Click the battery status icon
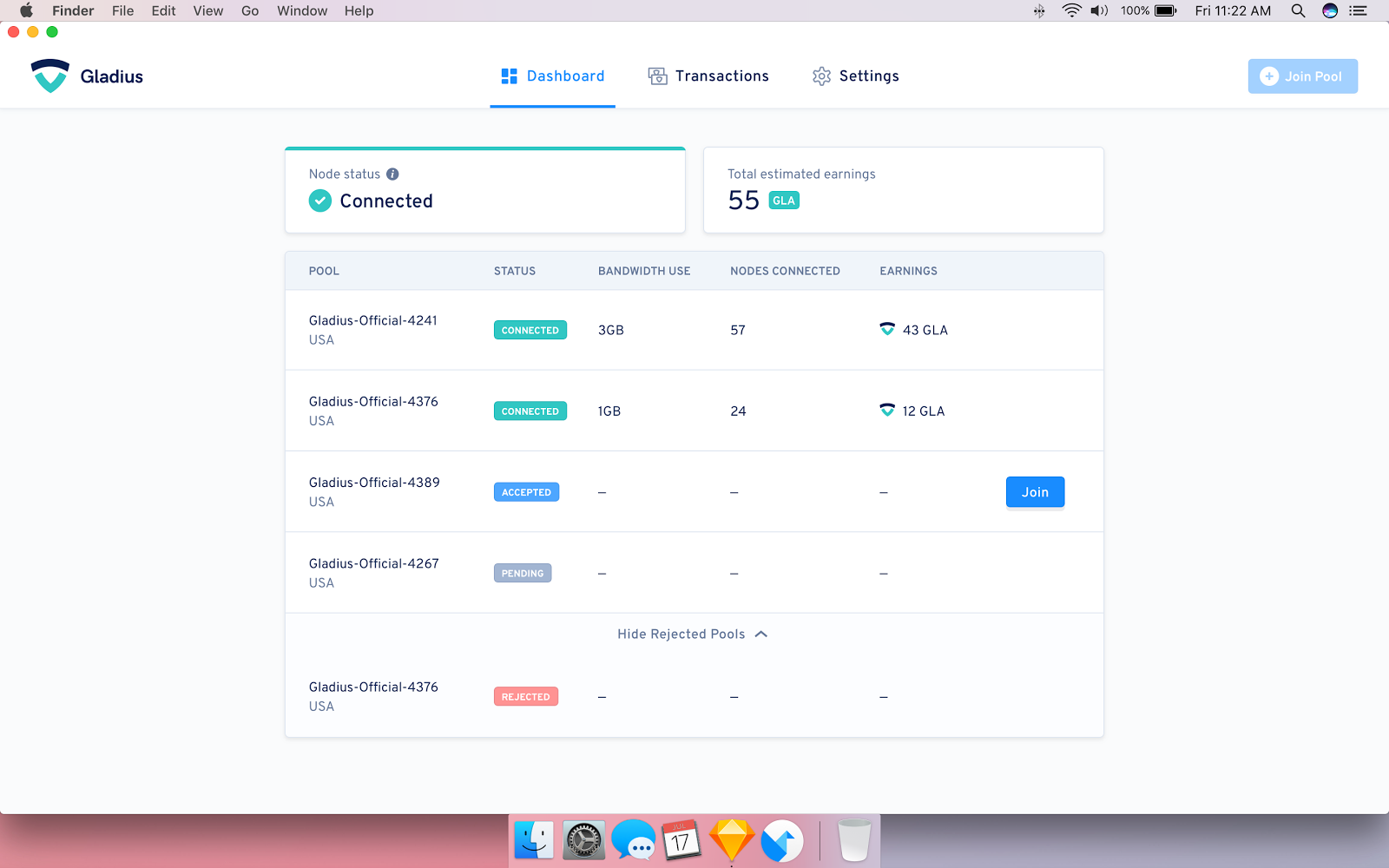 (1166, 10)
